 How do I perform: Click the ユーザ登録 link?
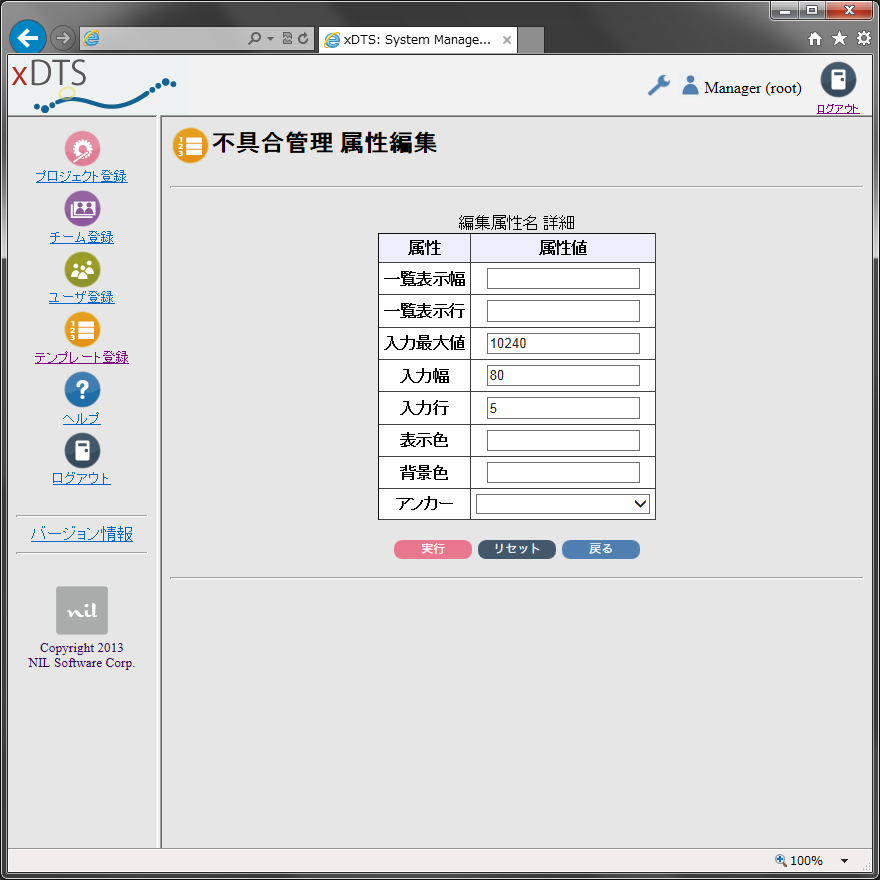(x=81, y=297)
